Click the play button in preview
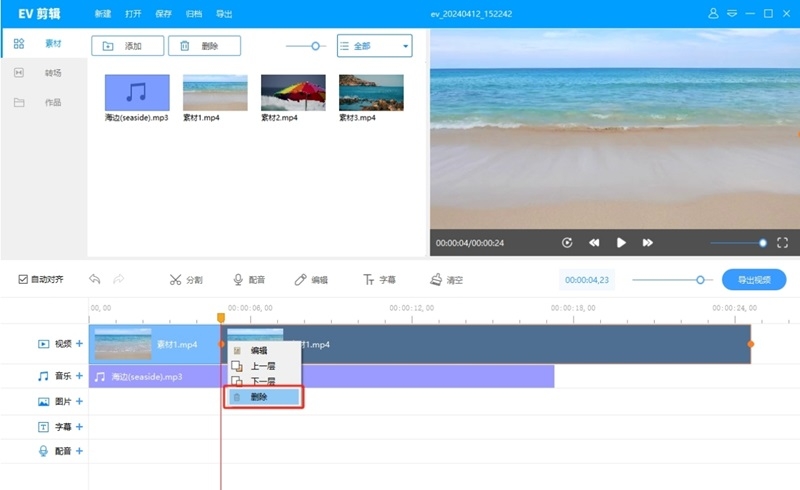 pyautogui.click(x=621, y=243)
